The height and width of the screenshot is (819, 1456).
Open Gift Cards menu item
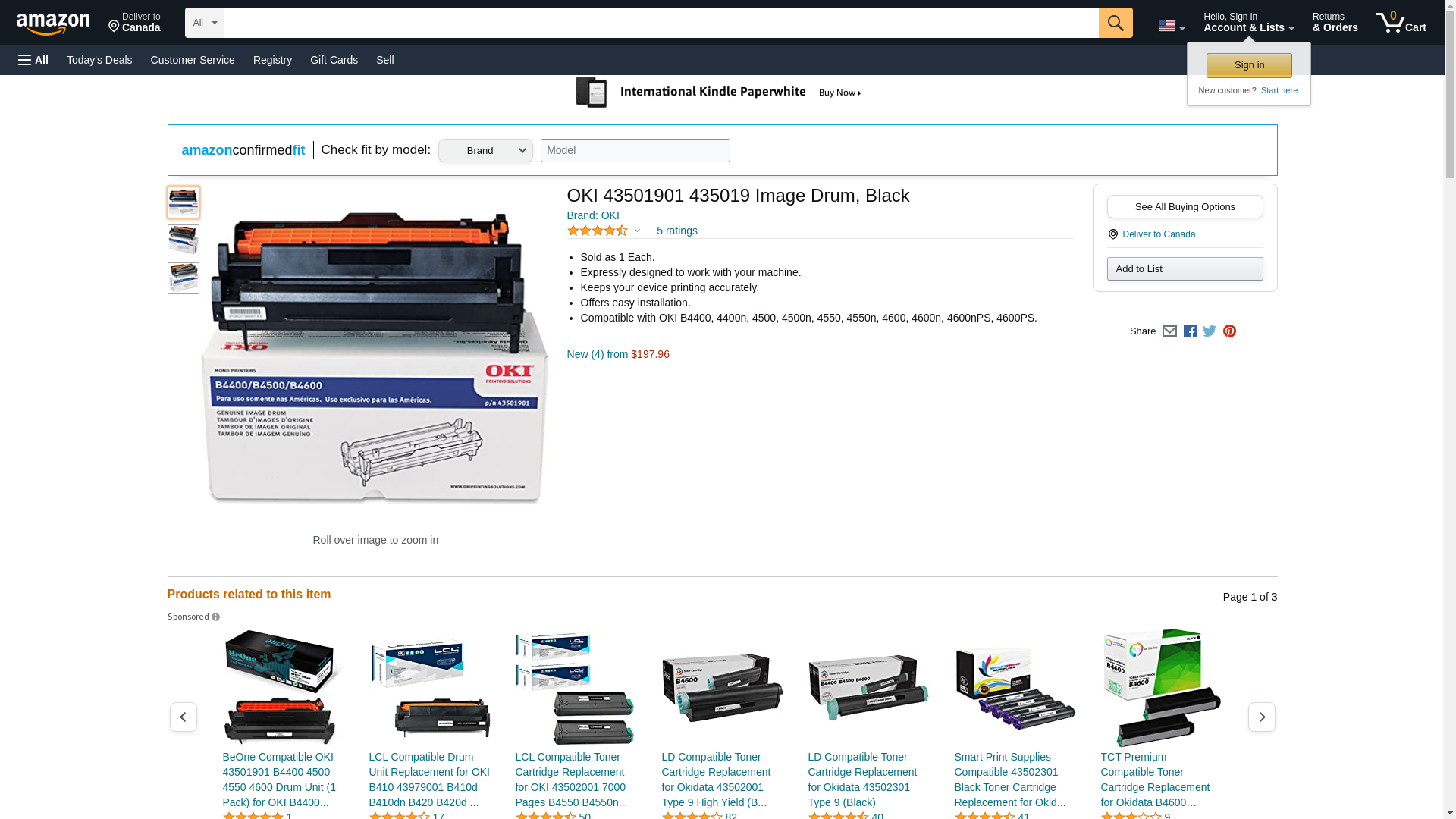click(x=334, y=60)
